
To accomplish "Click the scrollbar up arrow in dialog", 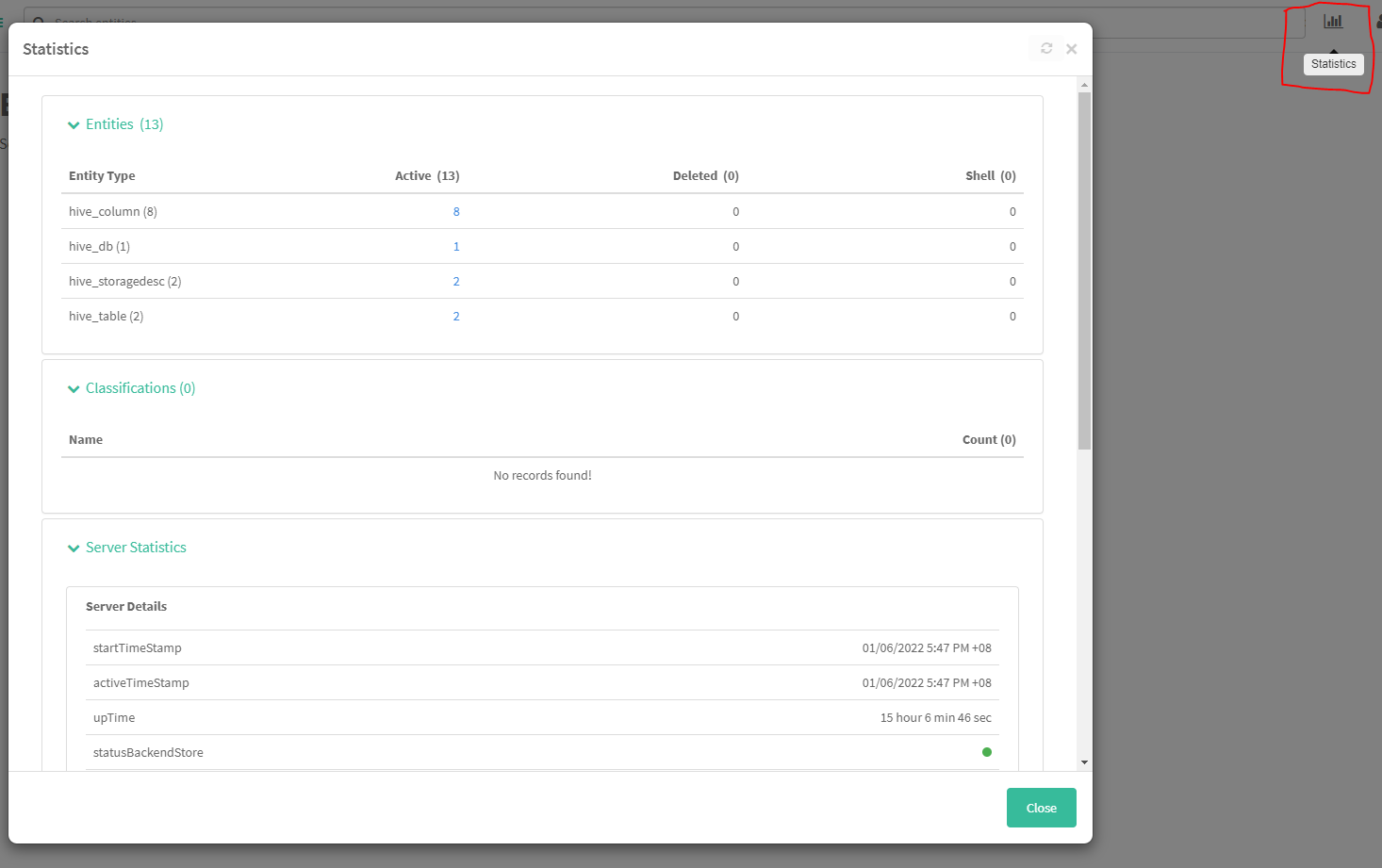I will [1084, 85].
